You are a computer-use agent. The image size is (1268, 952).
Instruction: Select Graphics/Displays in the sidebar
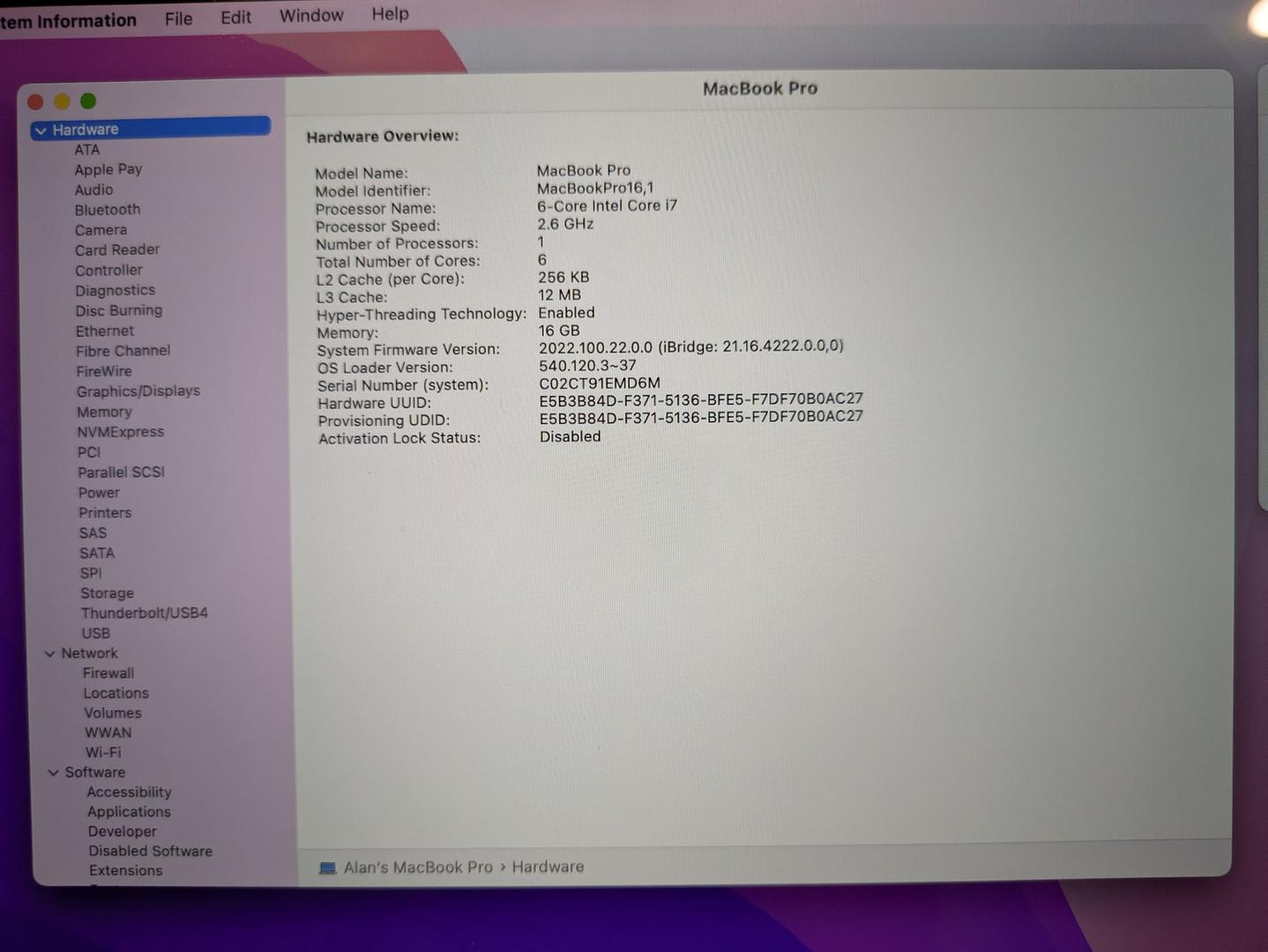[x=138, y=391]
